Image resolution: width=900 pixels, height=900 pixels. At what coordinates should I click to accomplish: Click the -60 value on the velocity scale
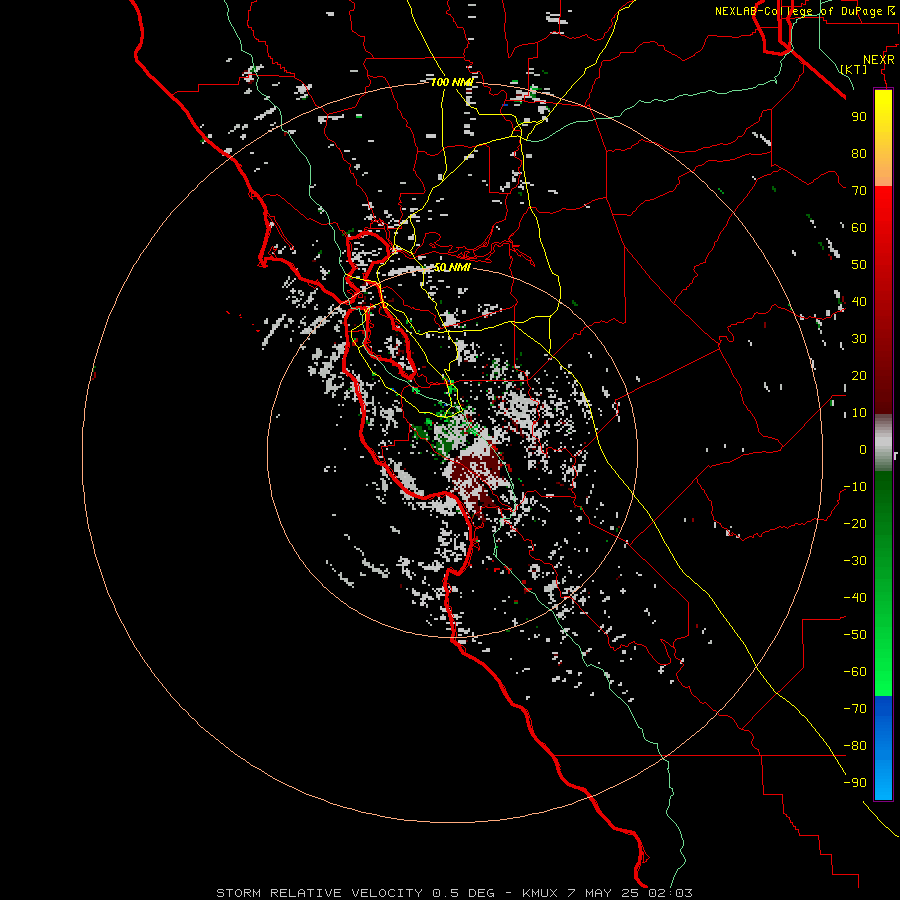[x=855, y=672]
